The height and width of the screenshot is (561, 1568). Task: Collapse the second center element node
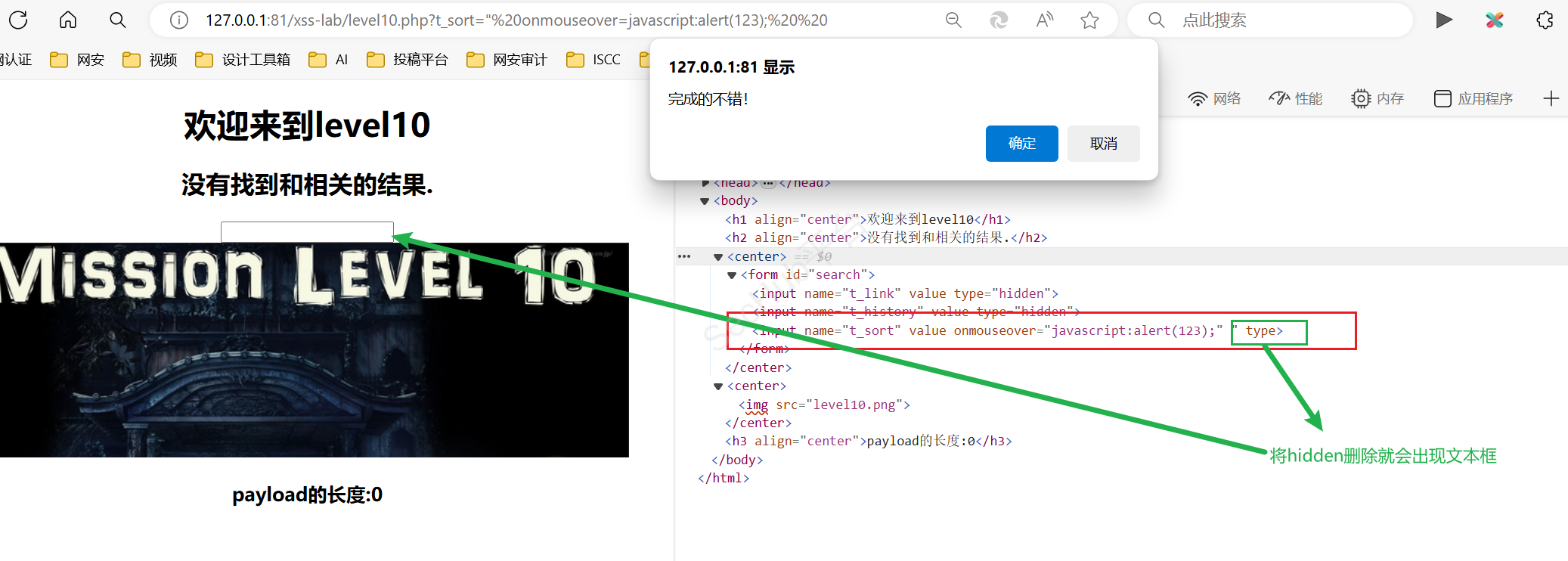[718, 386]
